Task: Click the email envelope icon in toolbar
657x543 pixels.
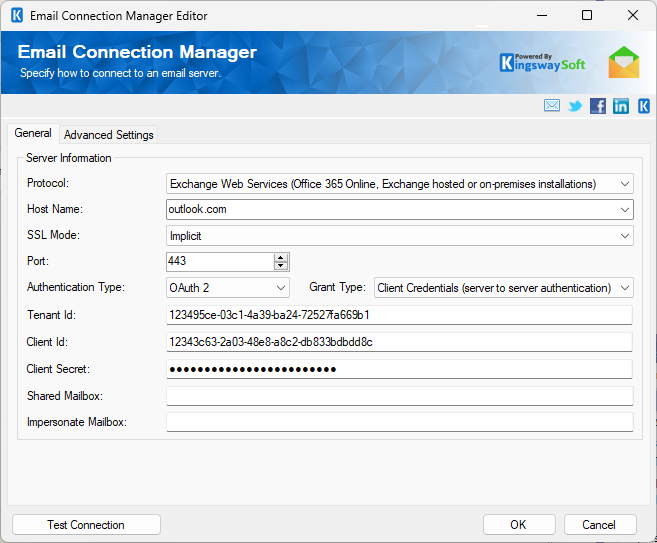Action: click(552, 106)
